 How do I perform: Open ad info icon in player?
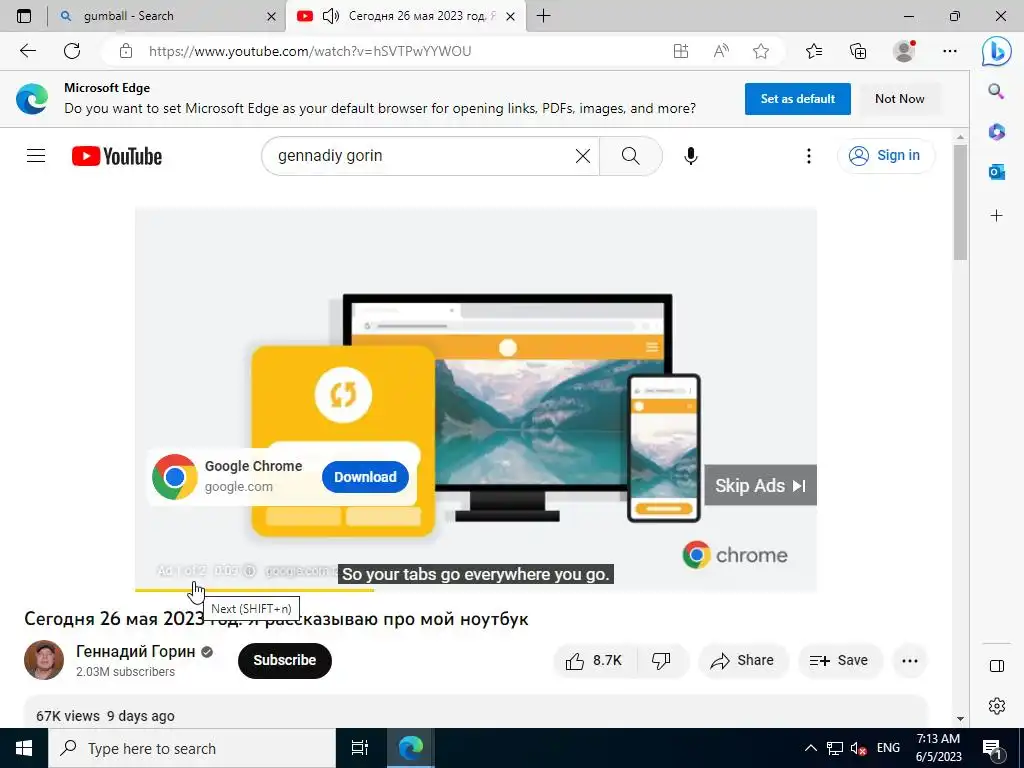point(249,570)
